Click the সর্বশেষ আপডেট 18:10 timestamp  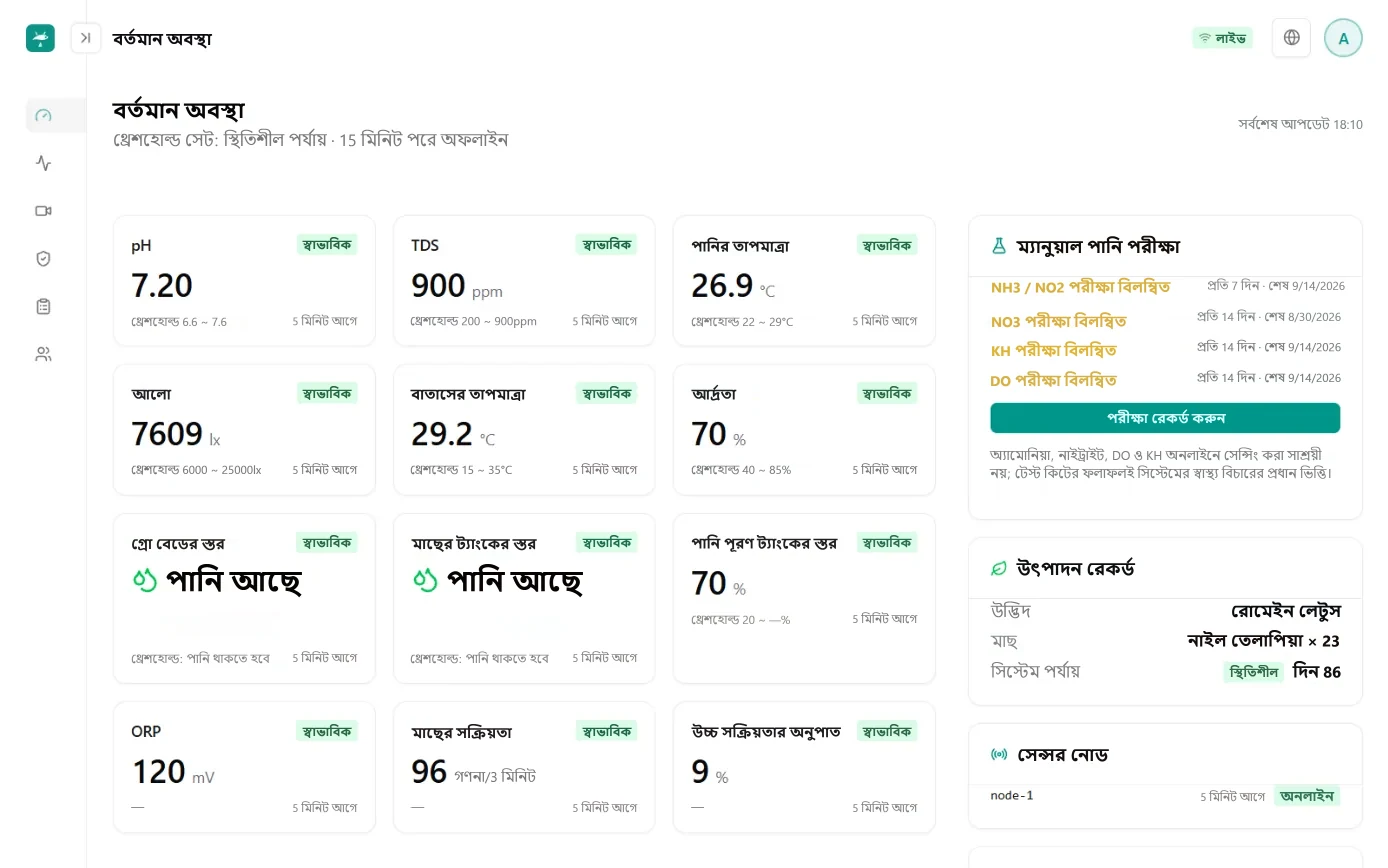1300,125
